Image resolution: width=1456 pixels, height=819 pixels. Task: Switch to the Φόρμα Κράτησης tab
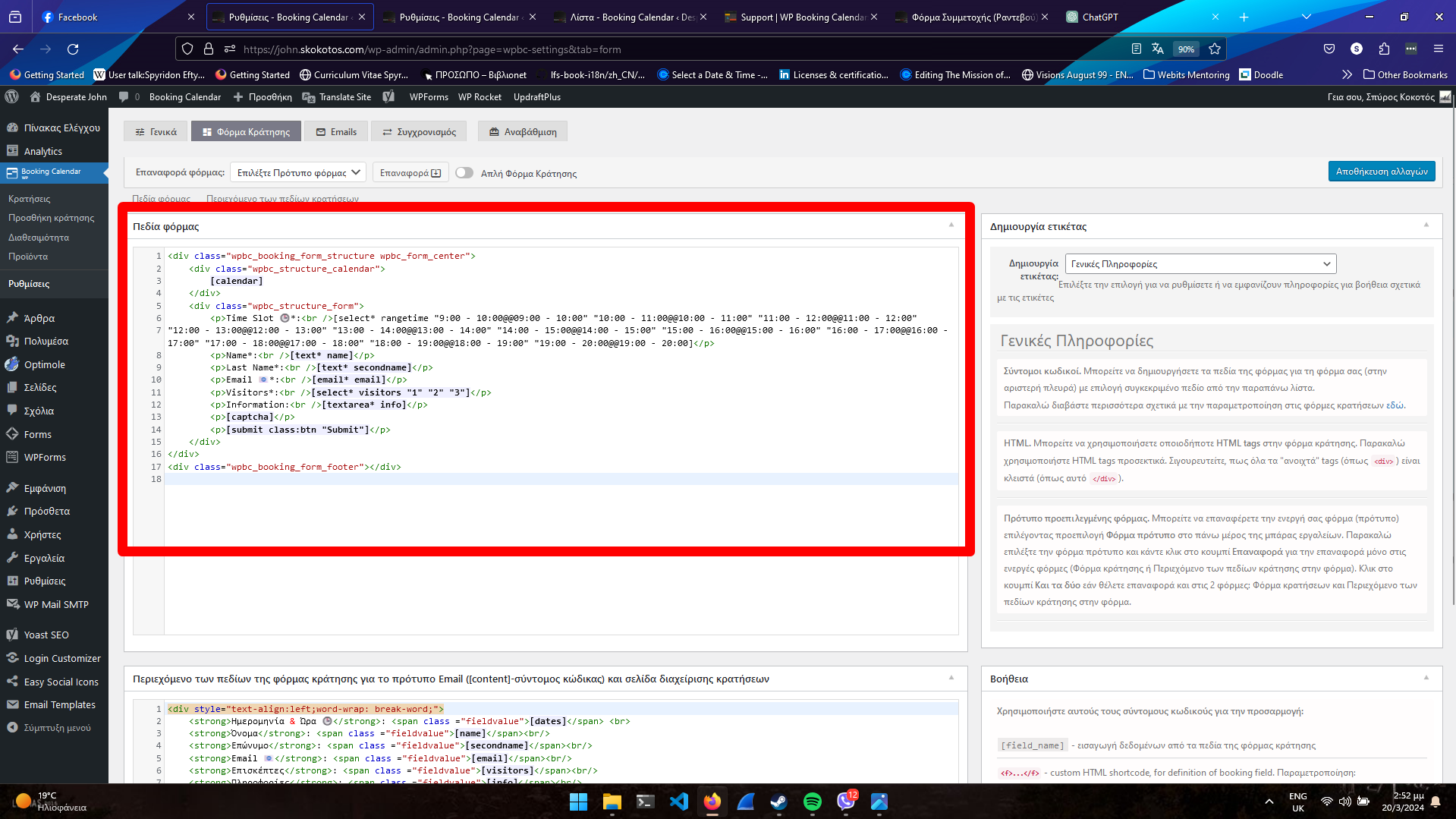point(246,132)
